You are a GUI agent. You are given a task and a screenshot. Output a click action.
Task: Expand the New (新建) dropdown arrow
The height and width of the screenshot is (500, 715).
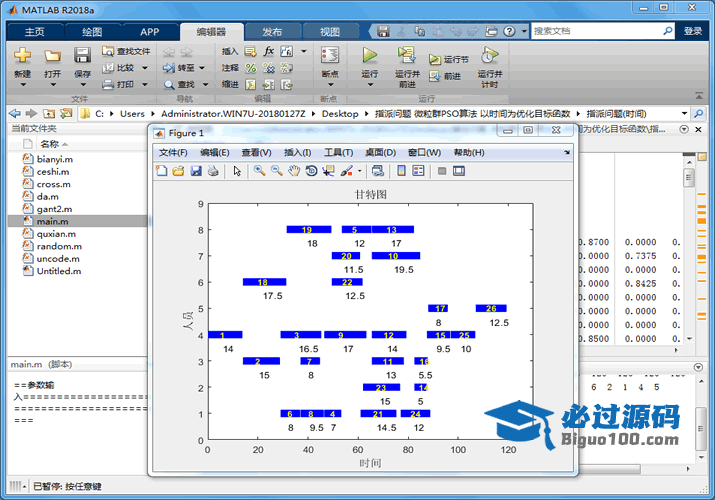click(x=23, y=85)
